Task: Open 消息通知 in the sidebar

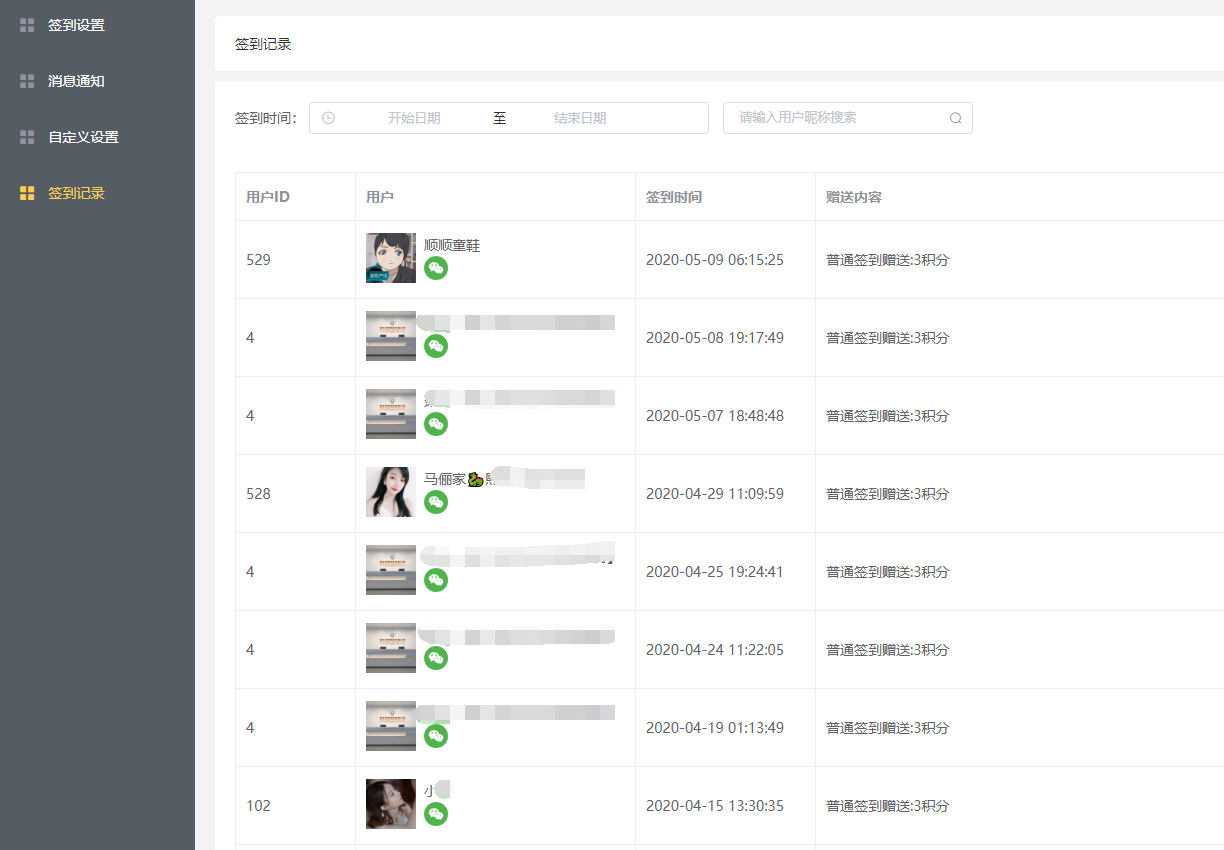Action: point(76,81)
